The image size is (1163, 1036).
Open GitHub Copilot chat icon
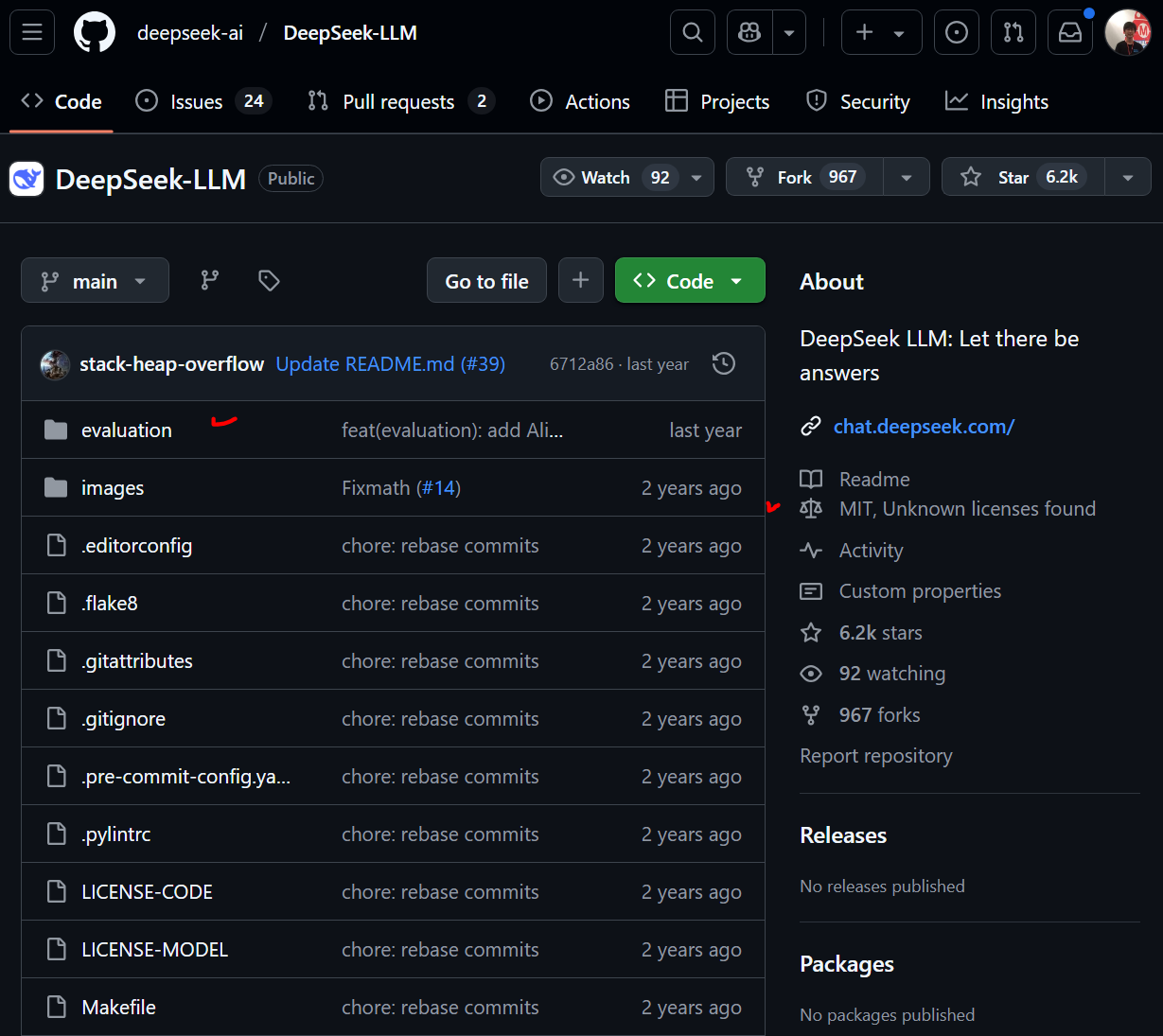click(749, 32)
